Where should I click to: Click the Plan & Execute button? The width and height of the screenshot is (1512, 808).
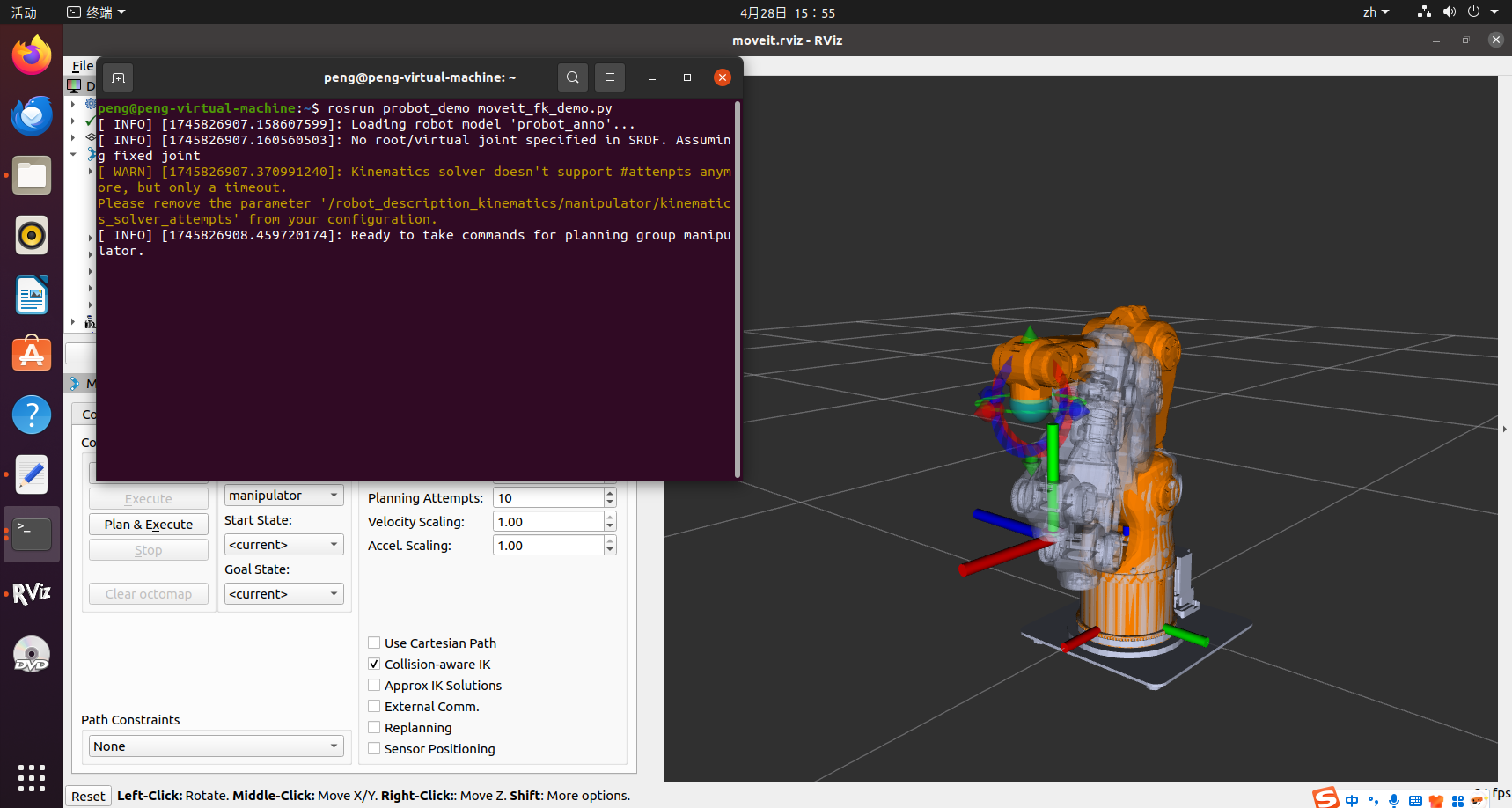tap(148, 525)
